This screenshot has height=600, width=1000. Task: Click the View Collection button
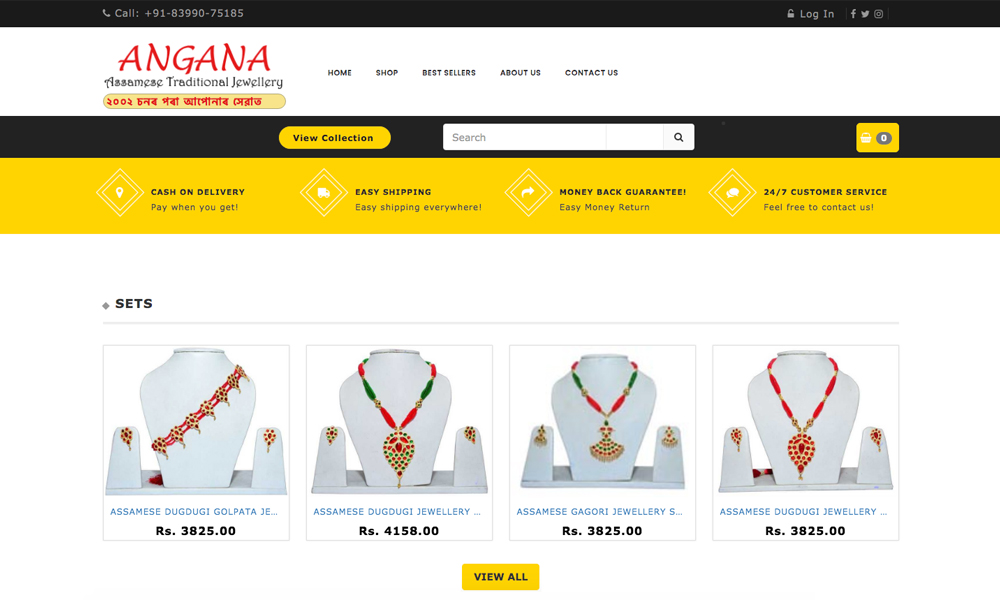(x=334, y=138)
